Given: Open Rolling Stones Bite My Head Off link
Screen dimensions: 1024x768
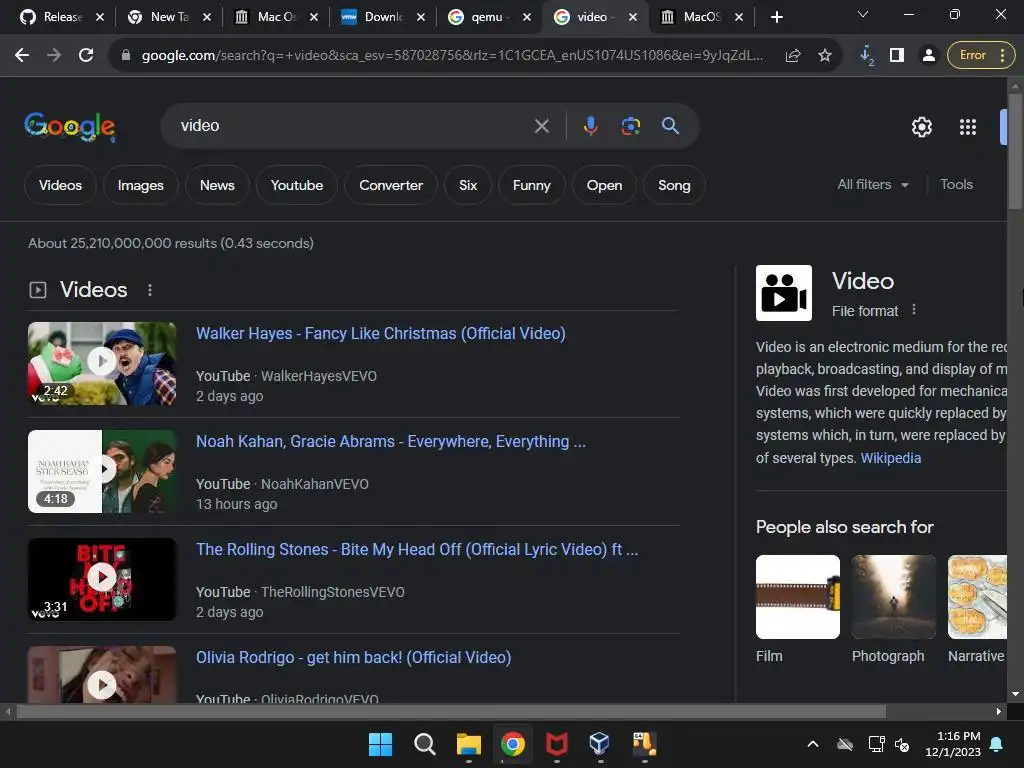Looking at the screenshot, I should tap(417, 549).
